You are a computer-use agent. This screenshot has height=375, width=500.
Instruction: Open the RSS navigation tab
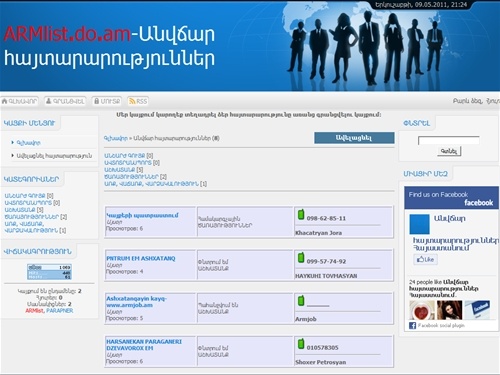pos(138,101)
